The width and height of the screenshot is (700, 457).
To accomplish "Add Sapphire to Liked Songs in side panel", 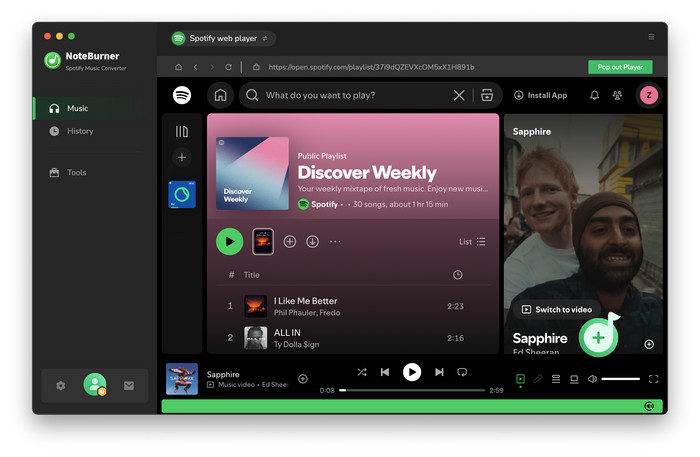I will point(649,344).
